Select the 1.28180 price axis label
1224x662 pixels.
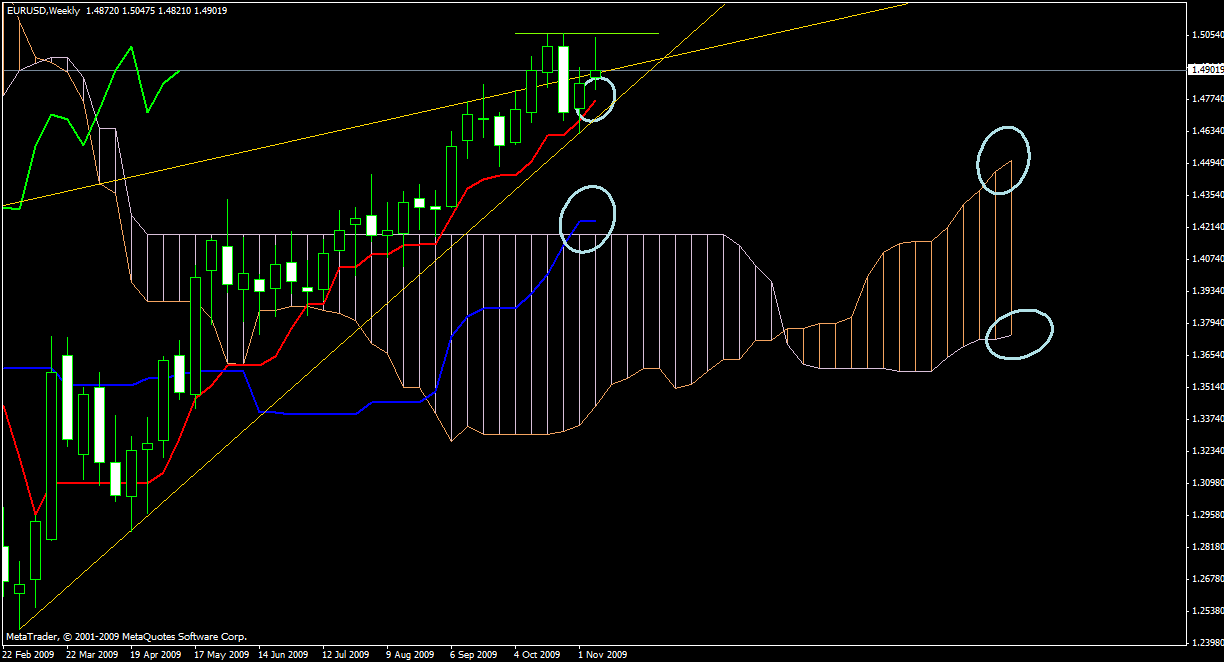click(x=1208, y=547)
